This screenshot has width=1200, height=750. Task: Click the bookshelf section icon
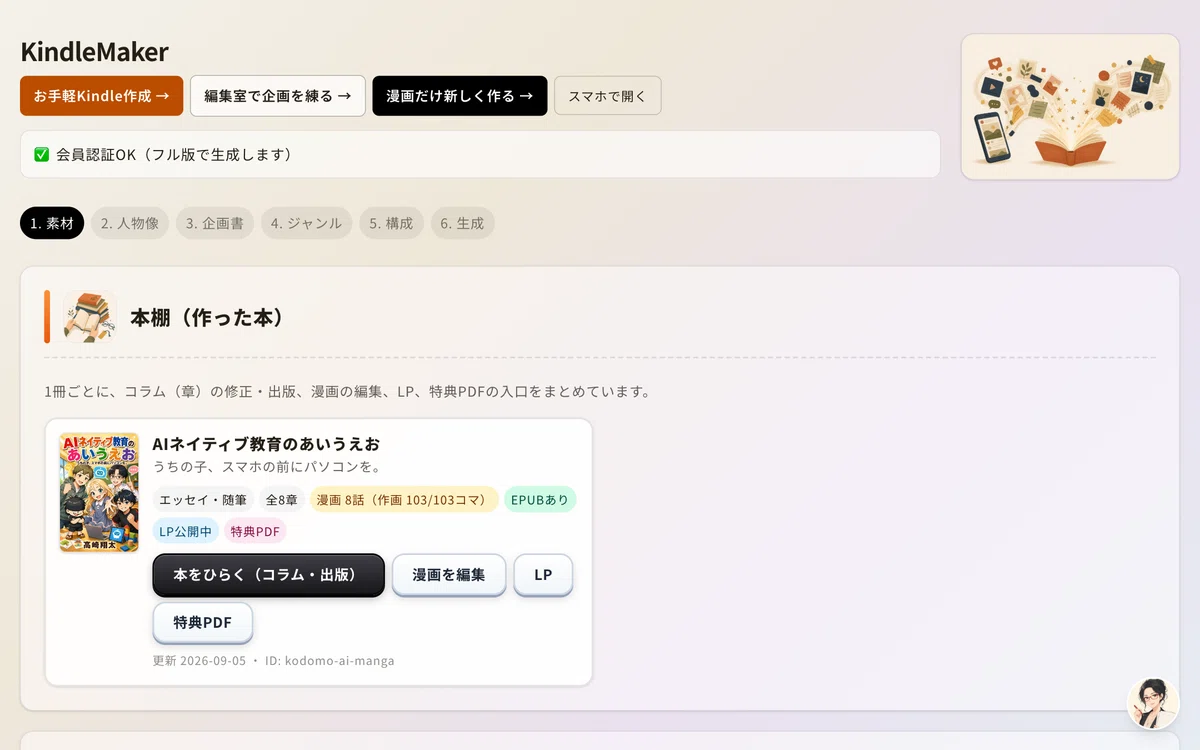90,317
